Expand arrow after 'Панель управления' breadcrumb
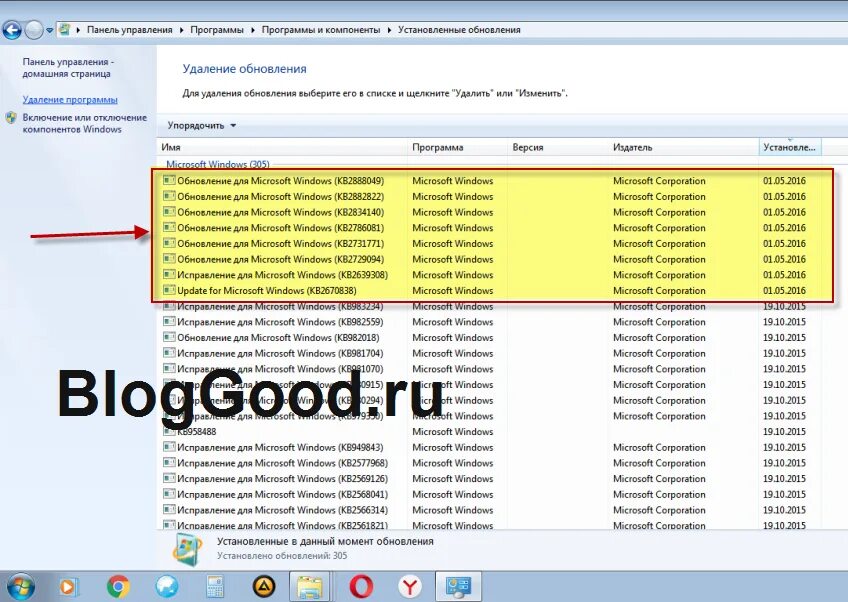Screen dimensions: 848x602 click(x=182, y=30)
